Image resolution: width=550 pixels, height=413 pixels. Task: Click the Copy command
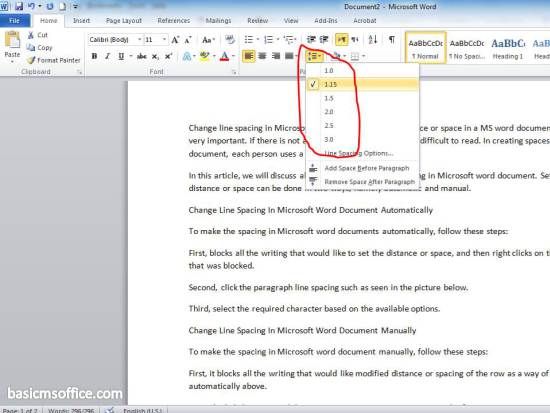[40, 48]
